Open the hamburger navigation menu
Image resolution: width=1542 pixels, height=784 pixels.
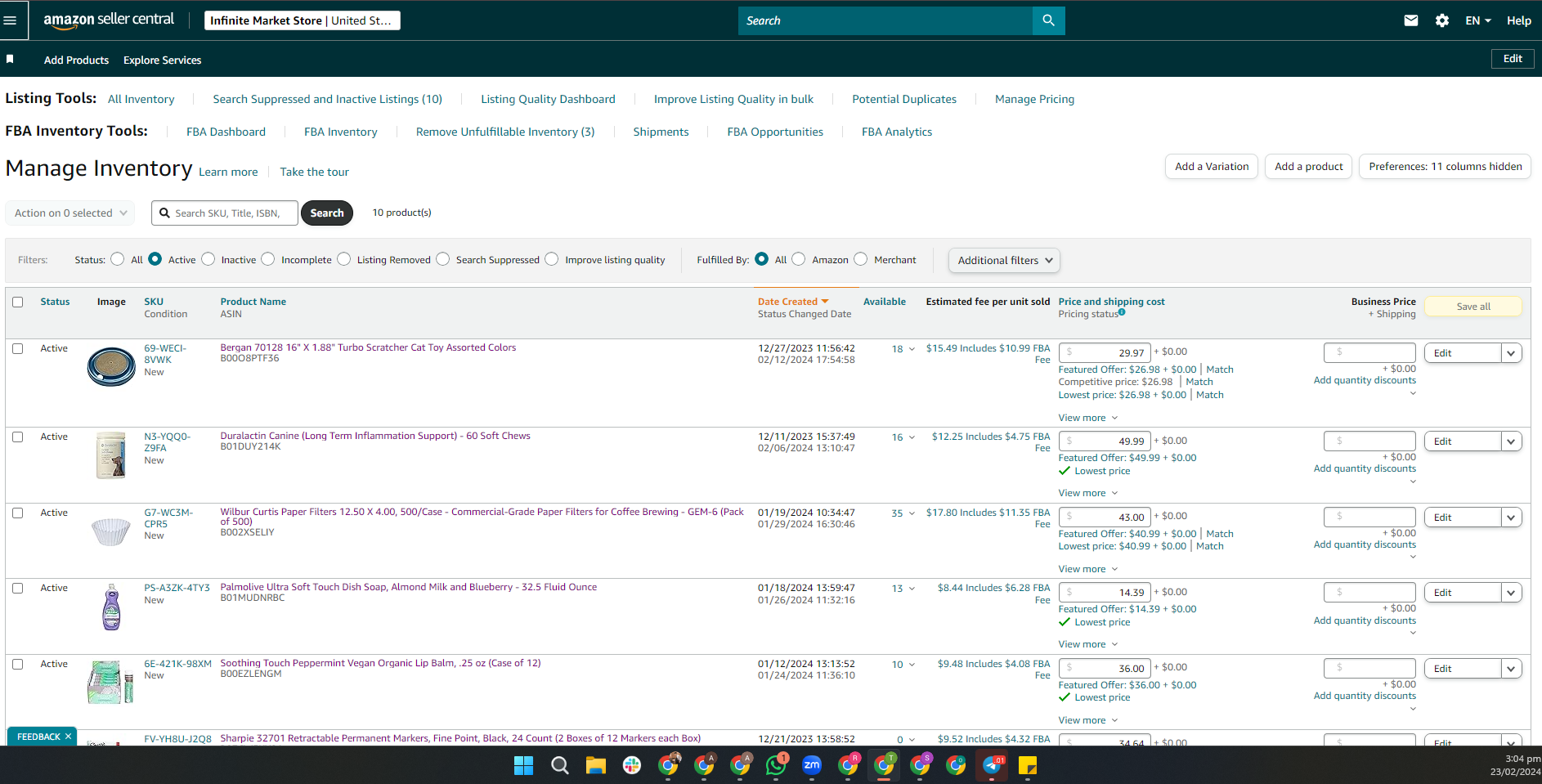10,20
